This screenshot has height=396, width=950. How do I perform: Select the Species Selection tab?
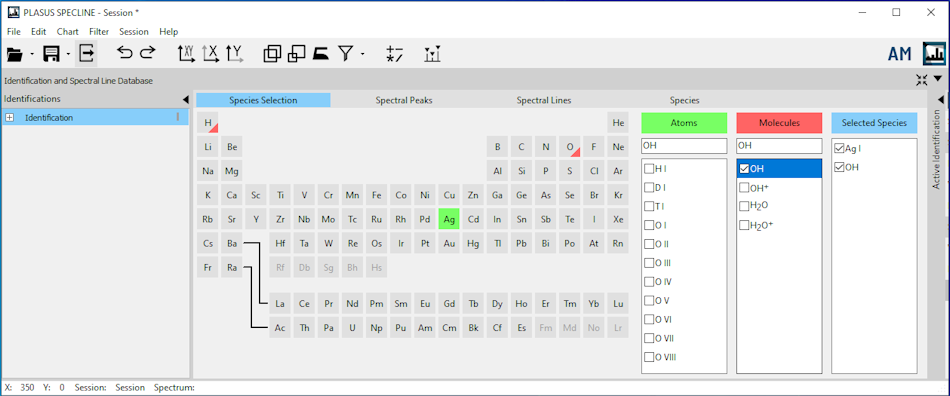[263, 101]
